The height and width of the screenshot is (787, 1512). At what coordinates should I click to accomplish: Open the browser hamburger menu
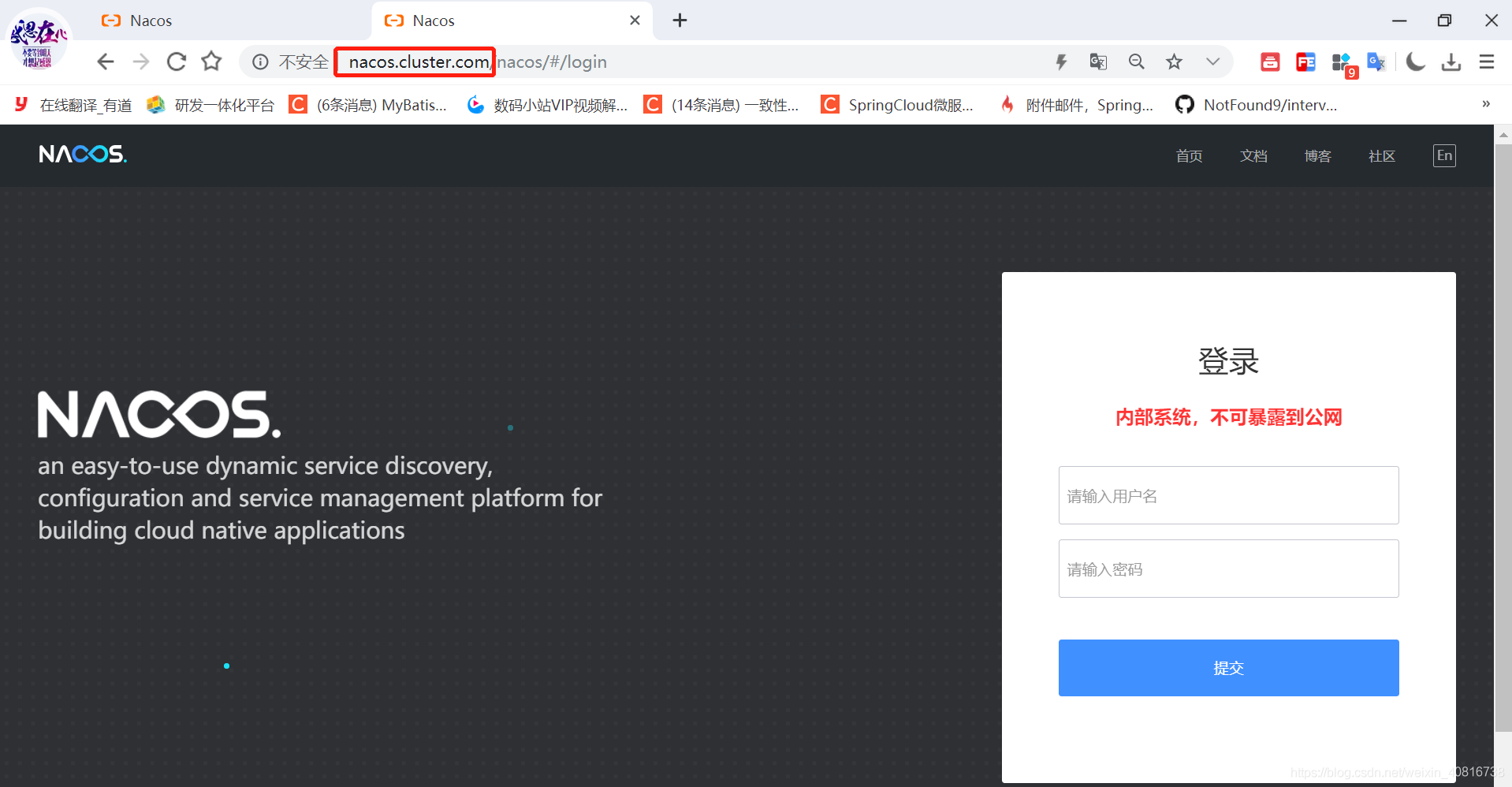[1487, 62]
